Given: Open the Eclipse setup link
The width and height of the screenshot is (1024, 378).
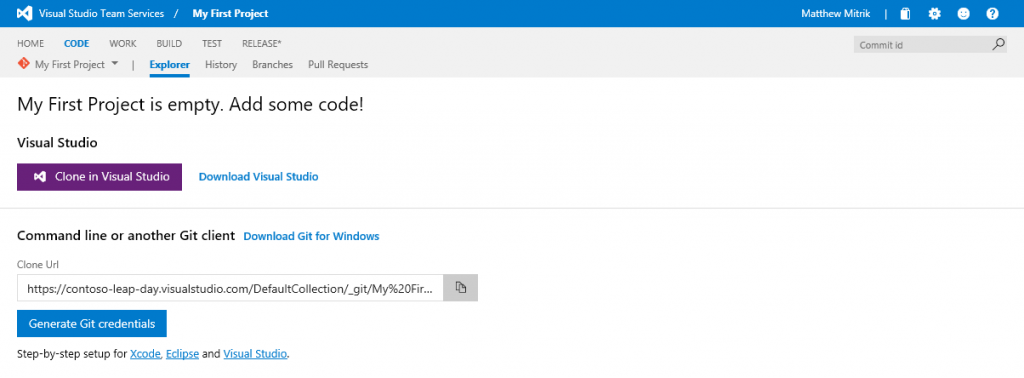Looking at the screenshot, I should tap(182, 354).
